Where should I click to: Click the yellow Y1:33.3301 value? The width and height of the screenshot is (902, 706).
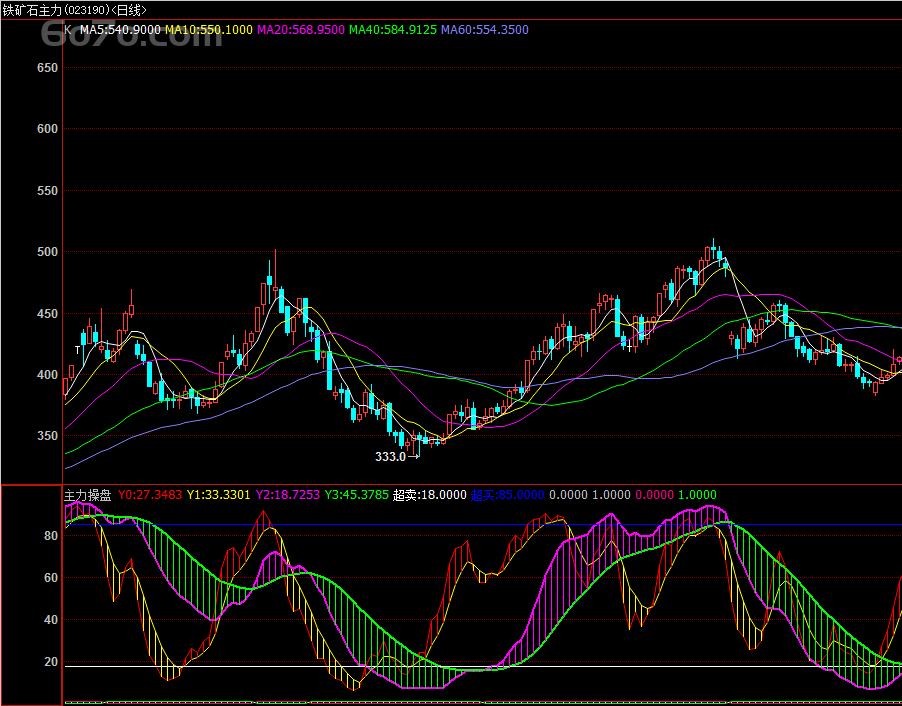[x=219, y=495]
